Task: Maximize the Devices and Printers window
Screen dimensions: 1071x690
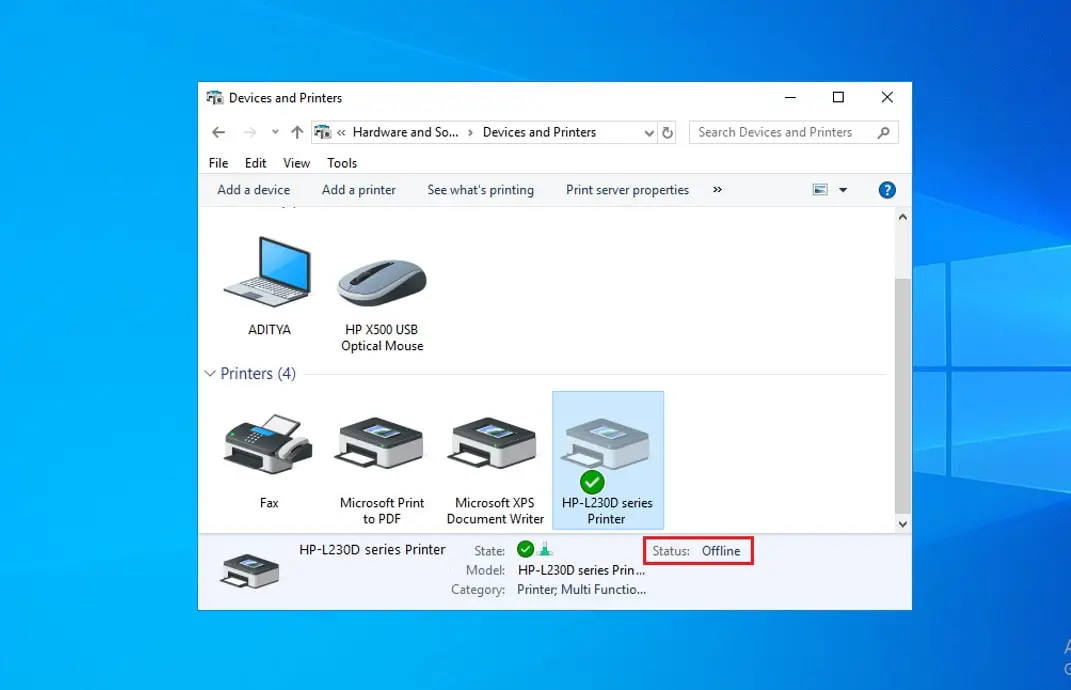Action: [x=838, y=98]
